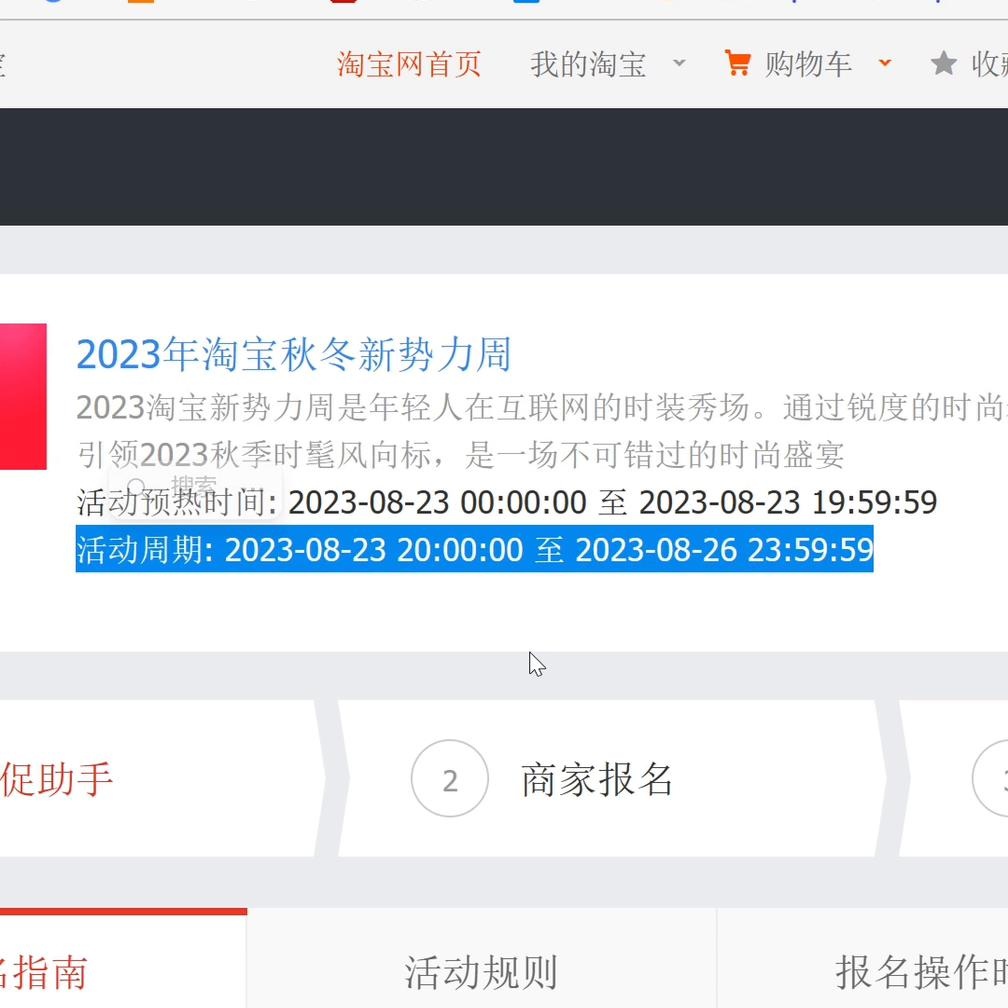Click the highlighted 活动周期 date line
Viewport: 1008px width, 1008px height.
[x=474, y=550]
